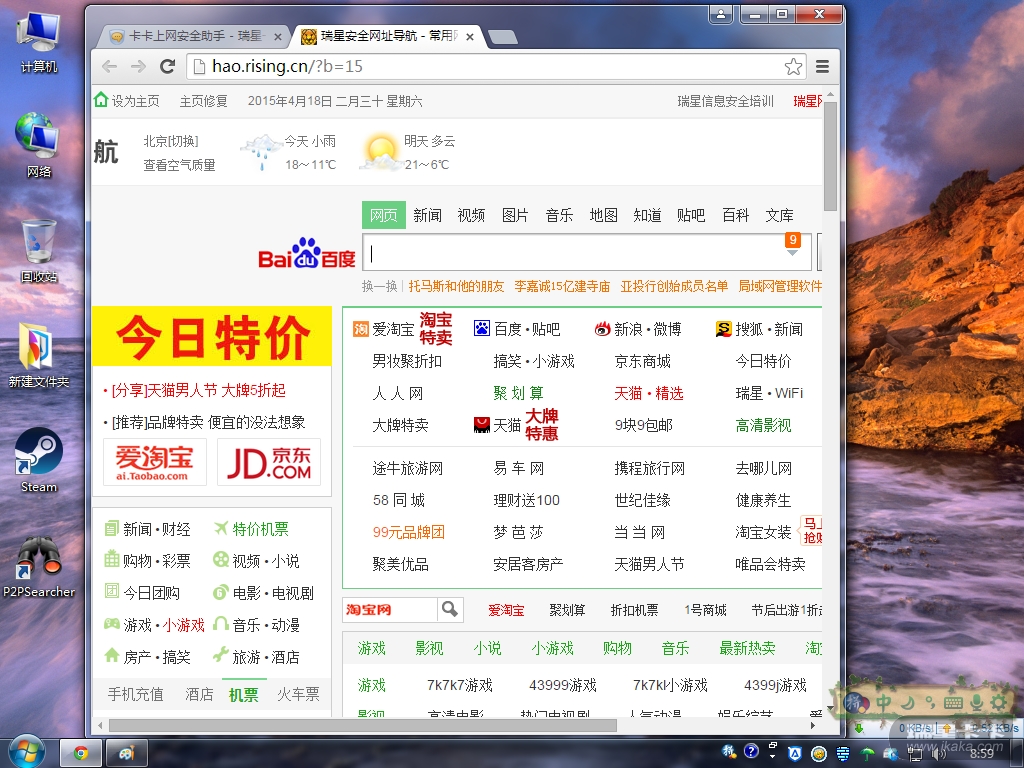Open 高清影视 link
The image size is (1024, 768).
763,425
